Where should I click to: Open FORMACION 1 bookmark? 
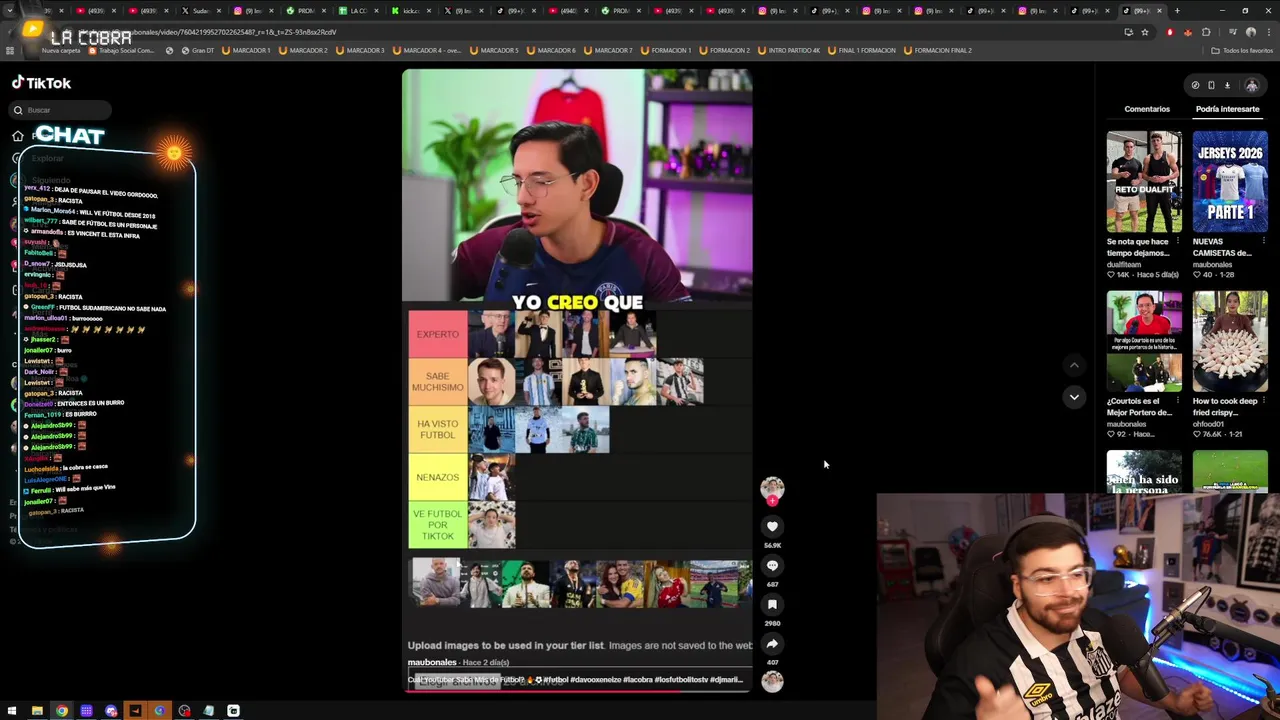point(665,50)
